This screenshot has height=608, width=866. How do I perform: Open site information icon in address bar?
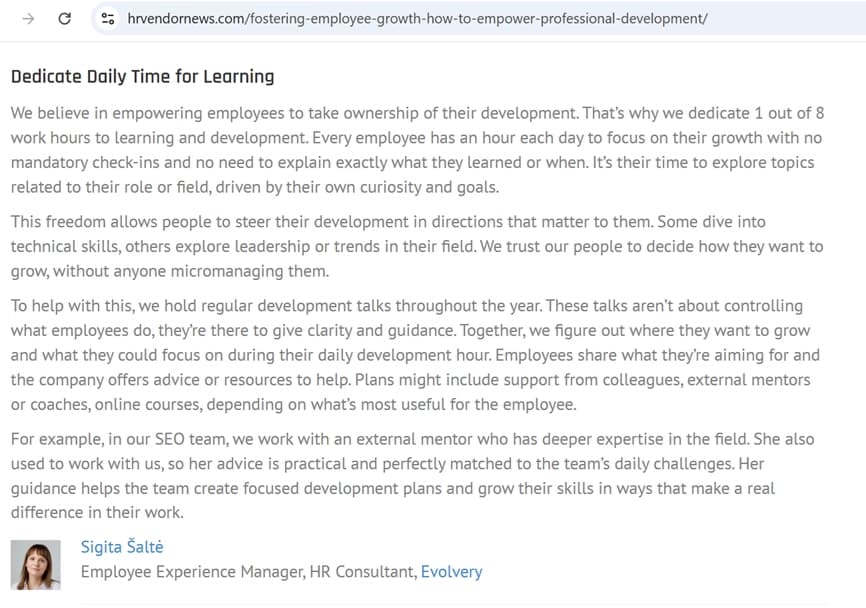[108, 18]
